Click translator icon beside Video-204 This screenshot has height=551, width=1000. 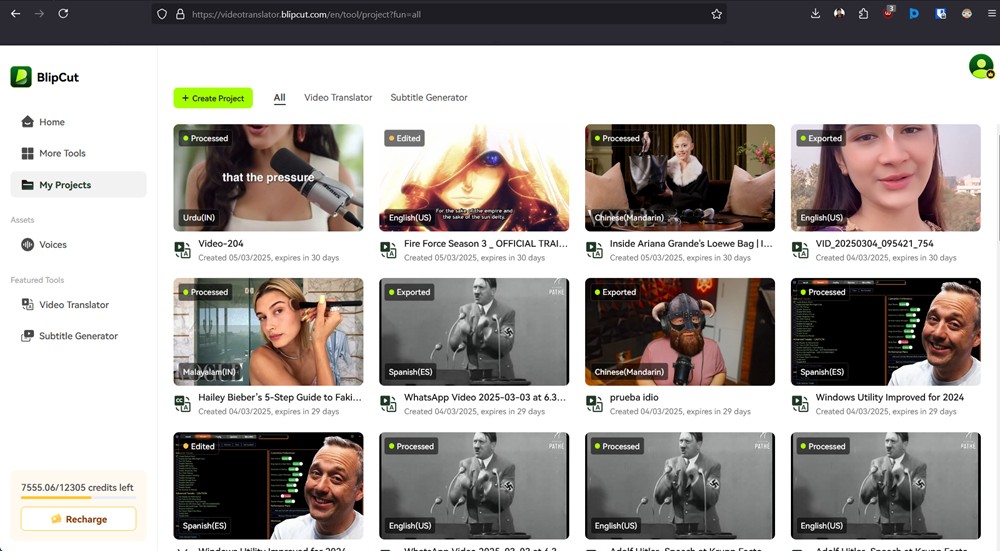click(182, 250)
